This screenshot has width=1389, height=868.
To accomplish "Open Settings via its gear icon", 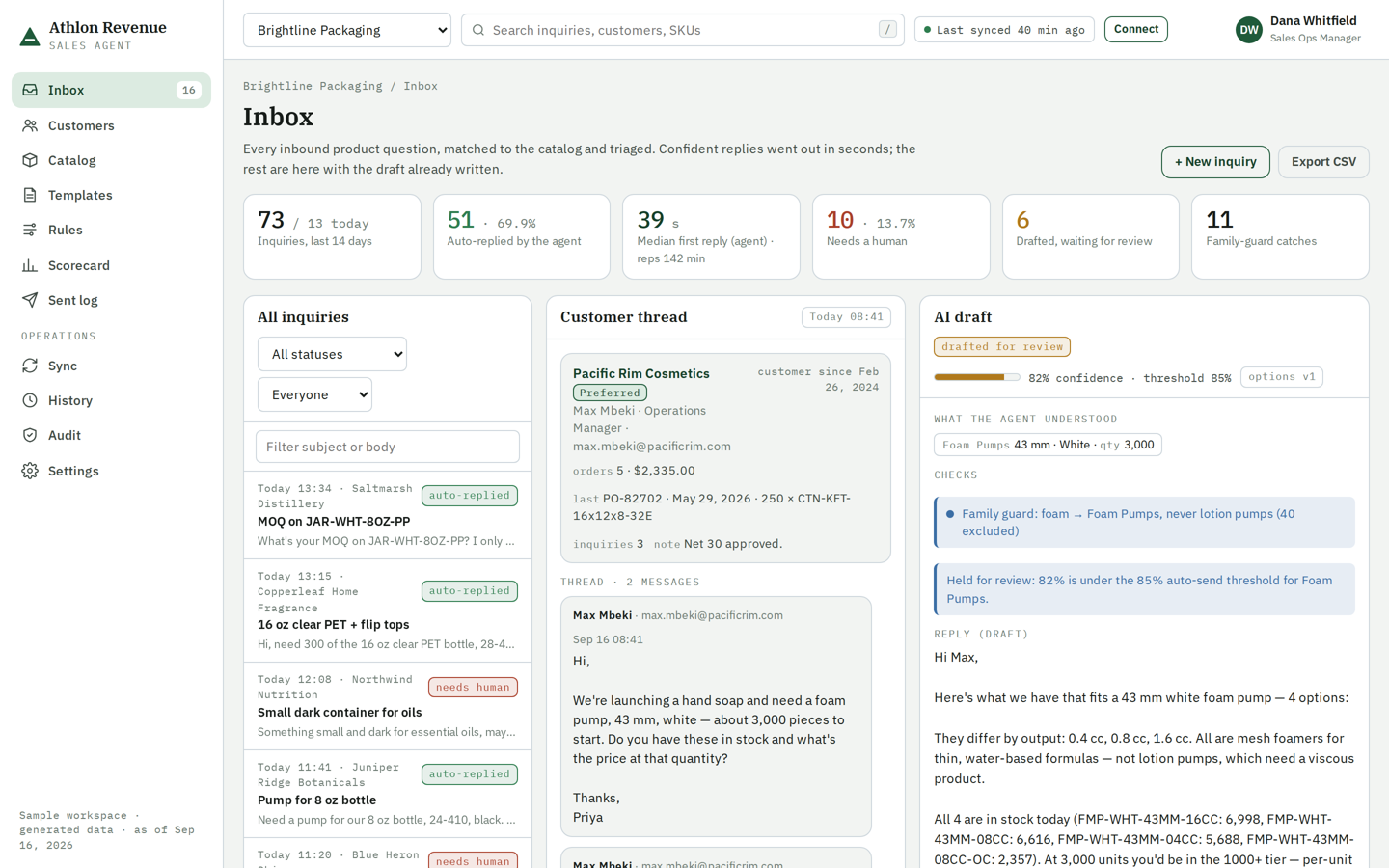I will [30, 471].
